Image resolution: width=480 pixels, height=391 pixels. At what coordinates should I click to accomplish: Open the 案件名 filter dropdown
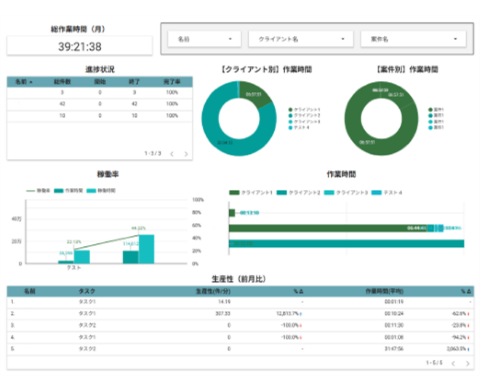[x=413, y=39]
